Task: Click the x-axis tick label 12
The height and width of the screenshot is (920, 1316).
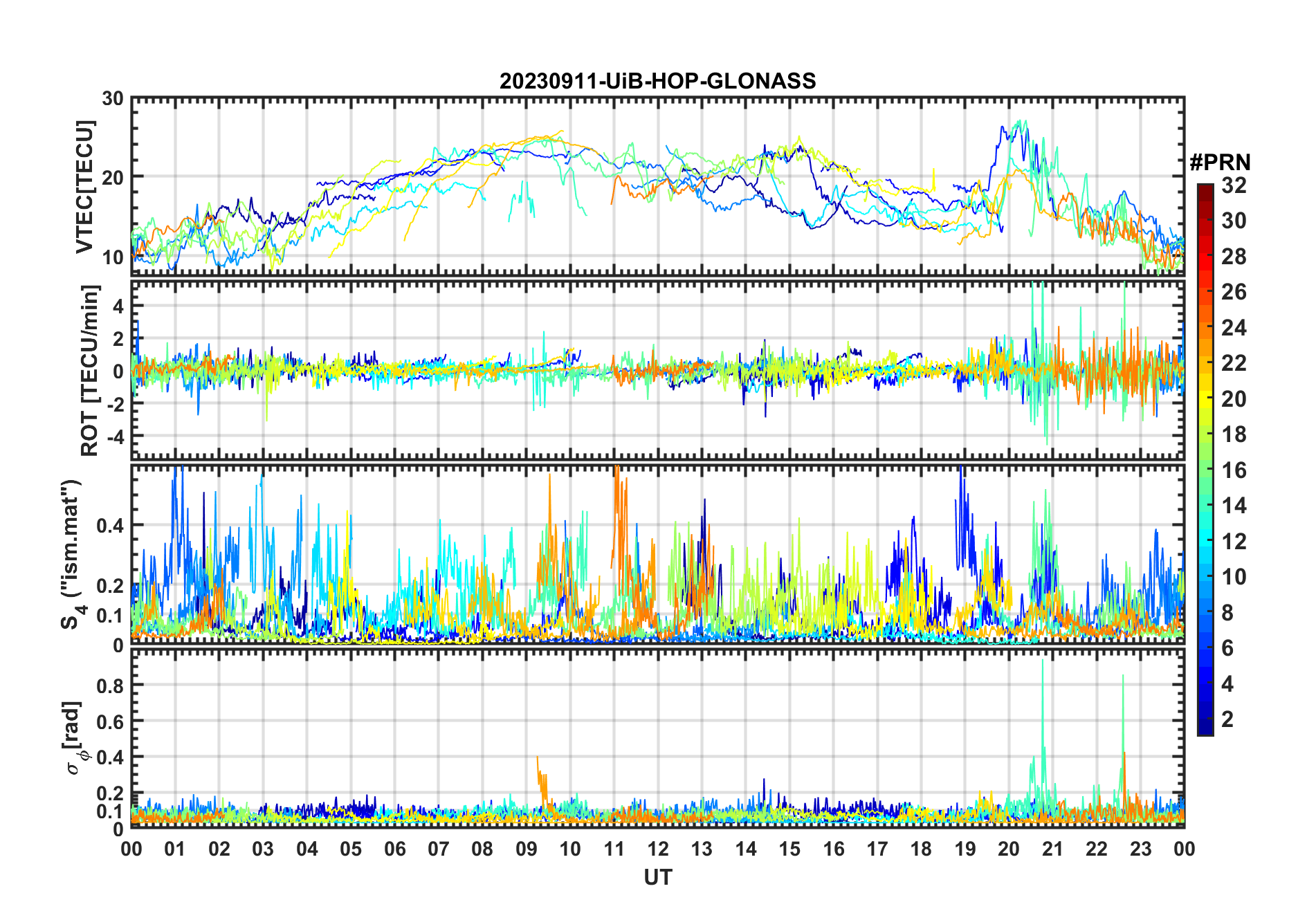Action: click(658, 849)
